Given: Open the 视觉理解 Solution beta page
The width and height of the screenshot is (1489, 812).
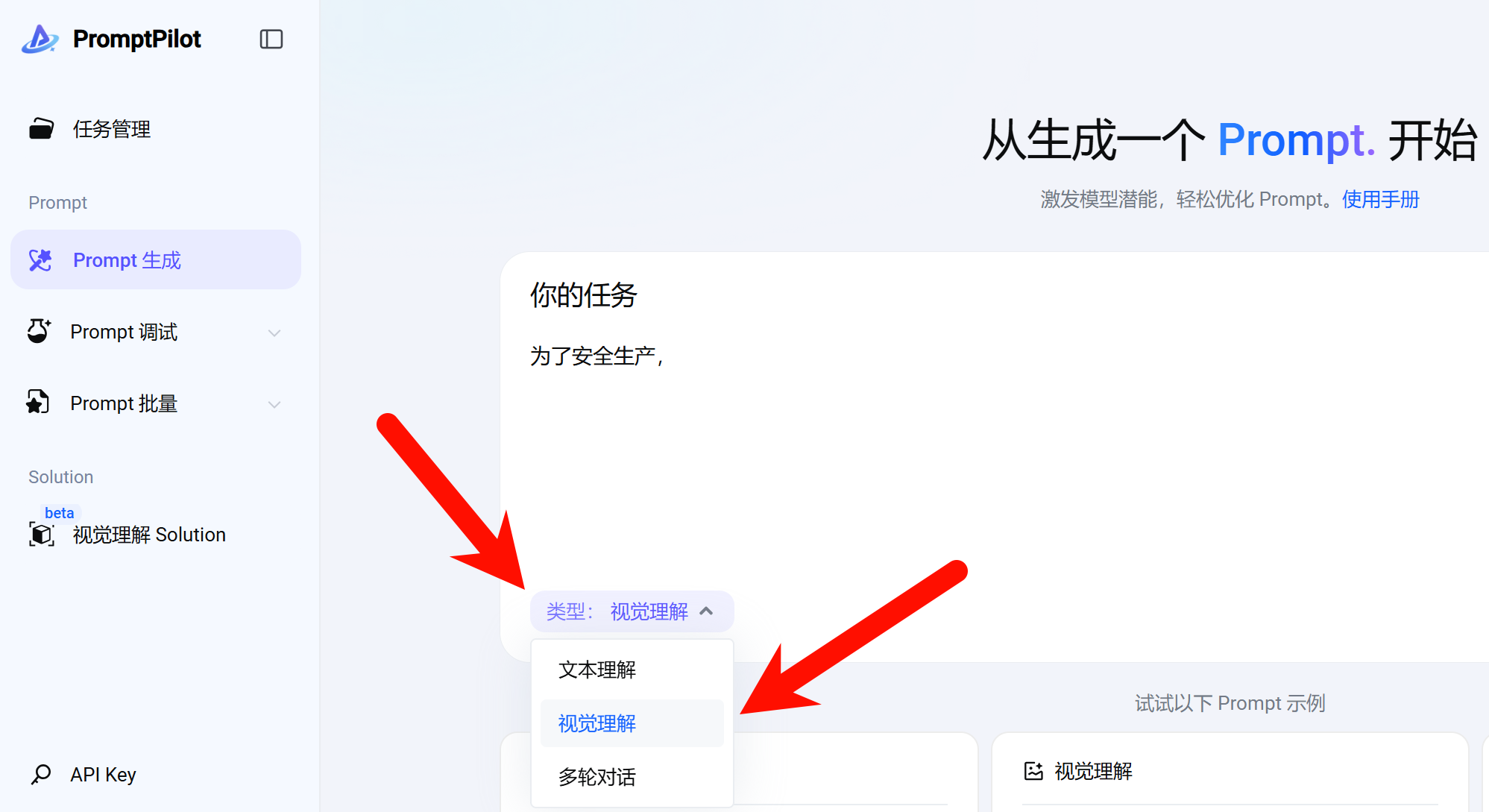Looking at the screenshot, I should click(x=149, y=535).
